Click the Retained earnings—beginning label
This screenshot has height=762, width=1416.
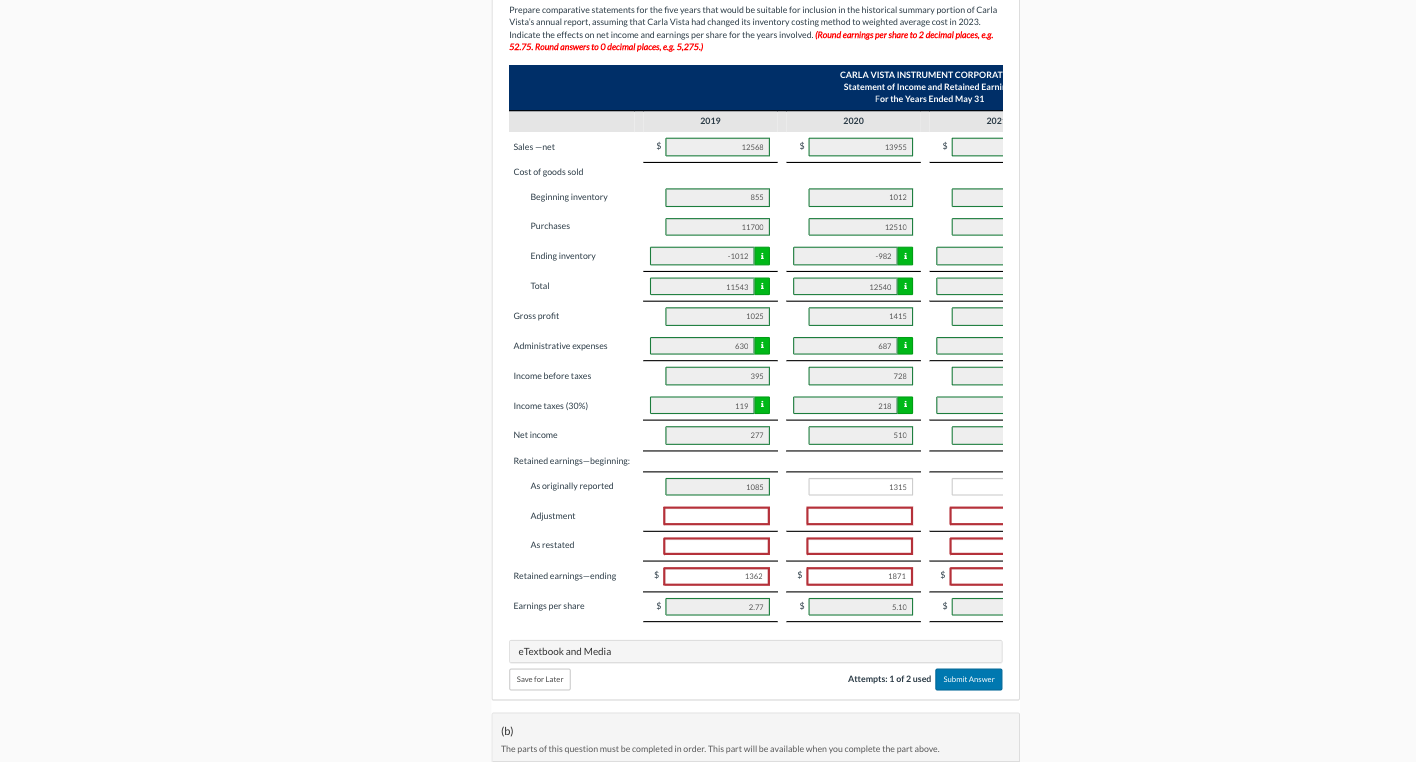(x=572, y=461)
